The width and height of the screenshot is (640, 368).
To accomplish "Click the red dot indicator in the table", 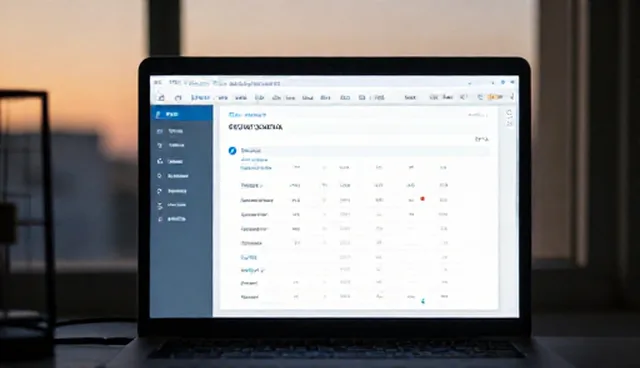I will (422, 199).
